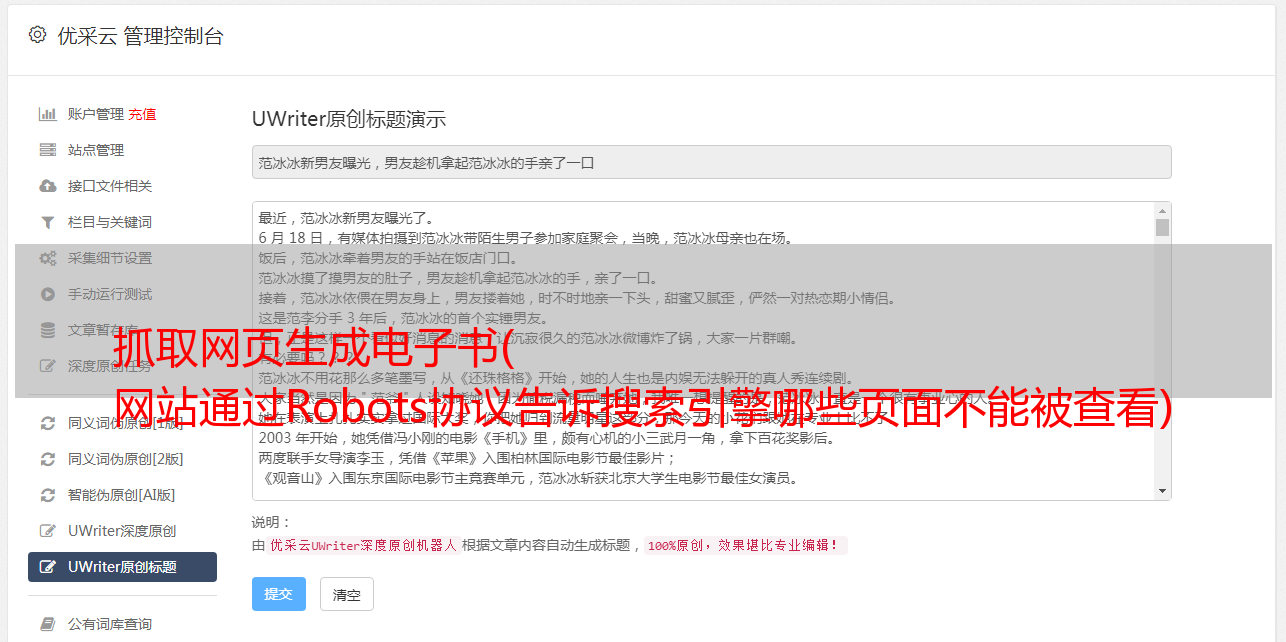Click the 说明： label
This screenshot has height=642, width=1286.
(271, 522)
